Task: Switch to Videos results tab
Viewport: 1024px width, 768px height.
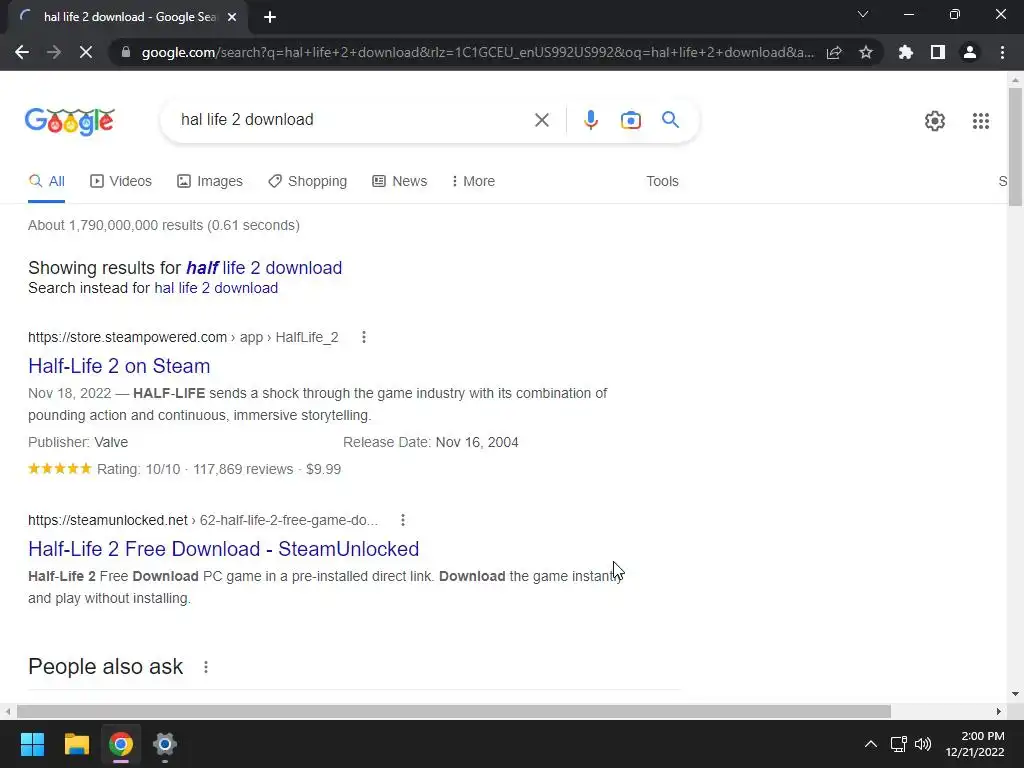Action: pyautogui.click(x=121, y=182)
